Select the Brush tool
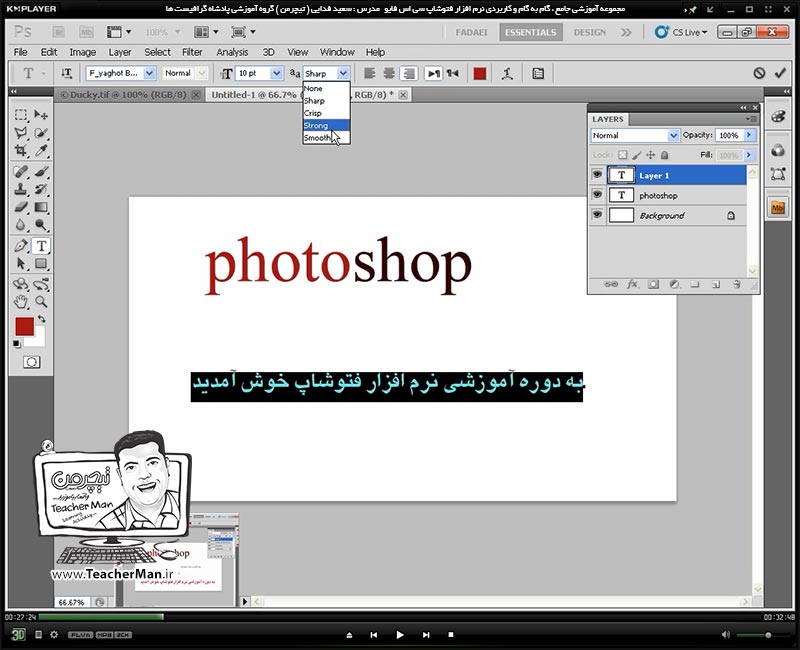 (x=41, y=171)
